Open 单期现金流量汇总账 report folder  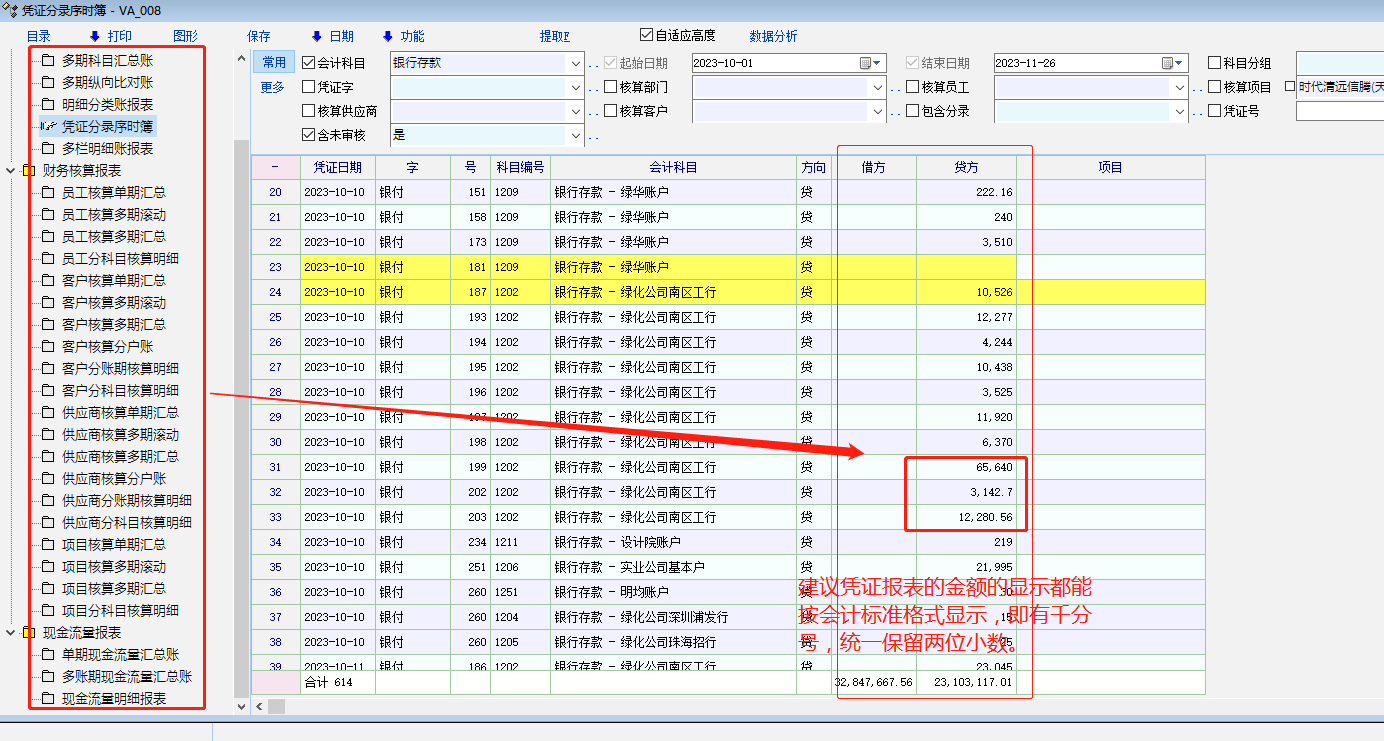click(x=120, y=655)
